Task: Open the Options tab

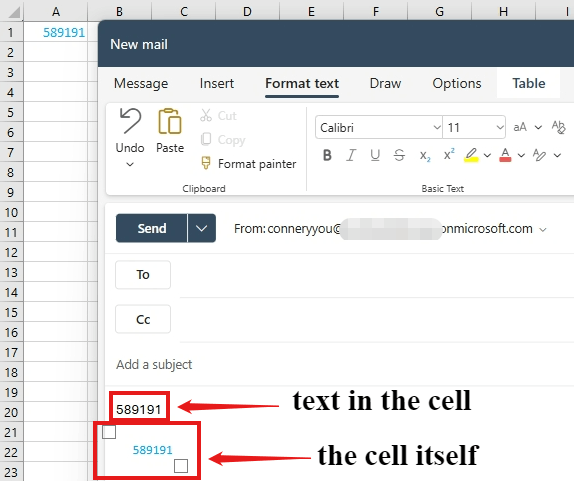Action: (x=457, y=83)
